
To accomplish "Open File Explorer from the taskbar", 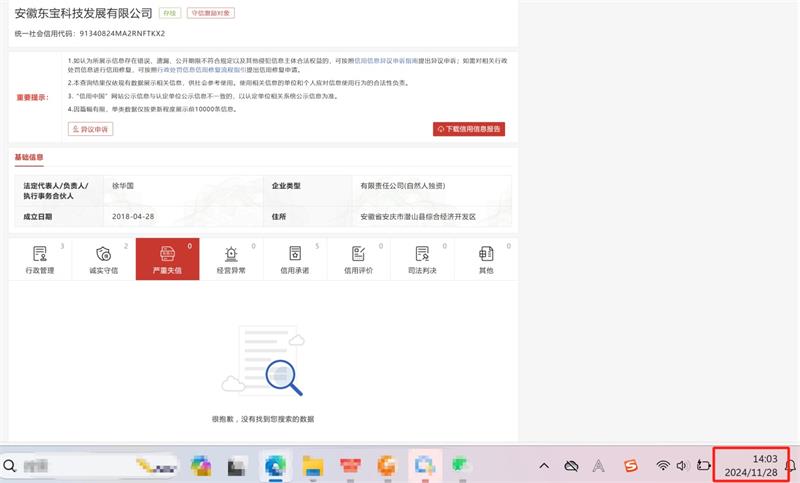I will (x=313, y=465).
